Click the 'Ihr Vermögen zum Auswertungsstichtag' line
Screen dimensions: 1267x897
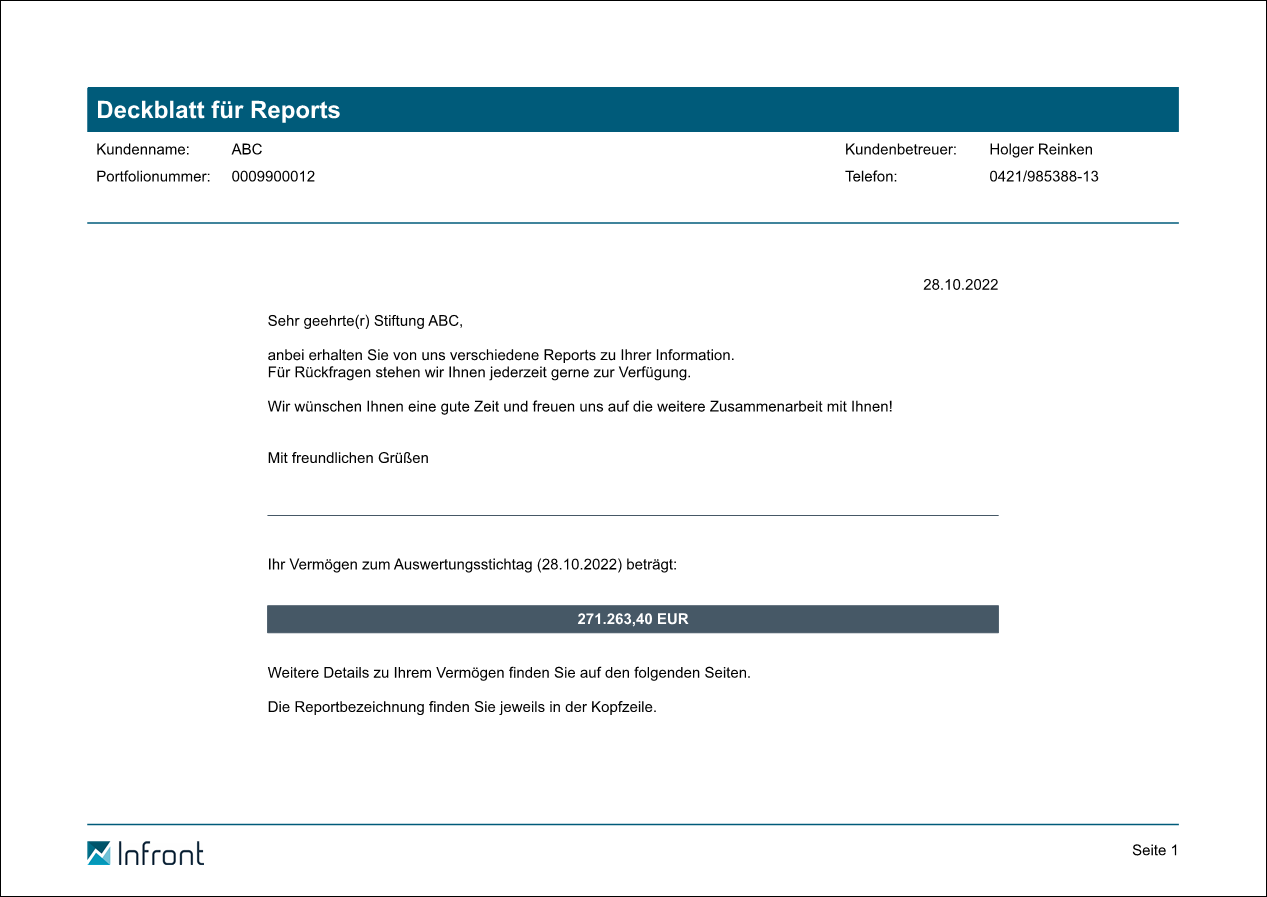[472, 565]
